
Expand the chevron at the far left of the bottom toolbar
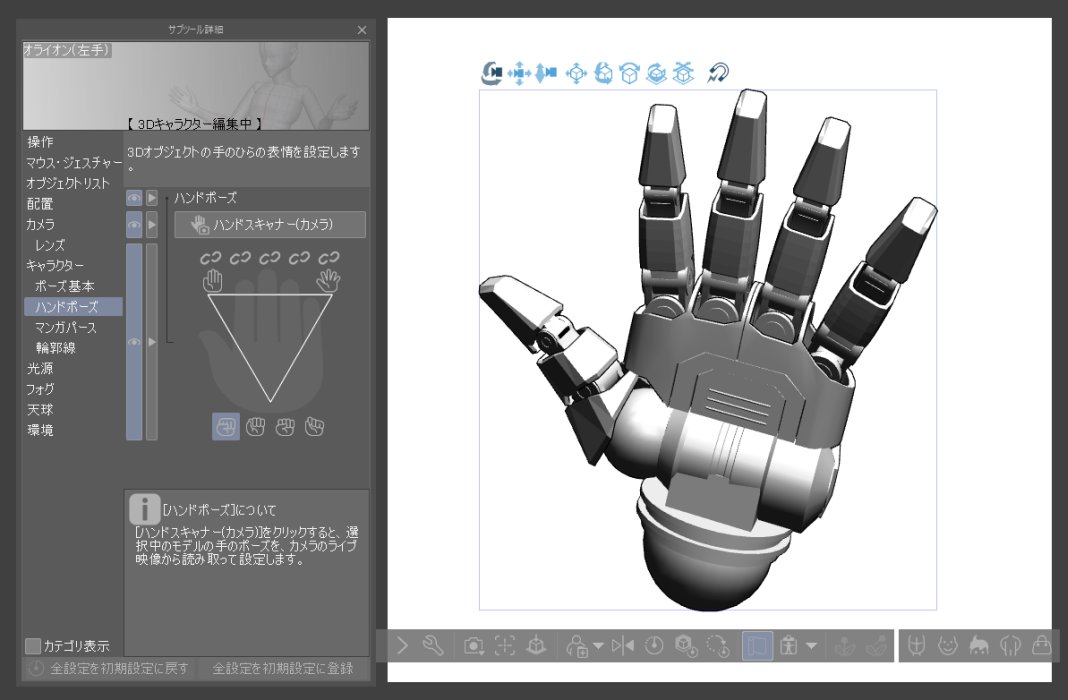click(399, 645)
